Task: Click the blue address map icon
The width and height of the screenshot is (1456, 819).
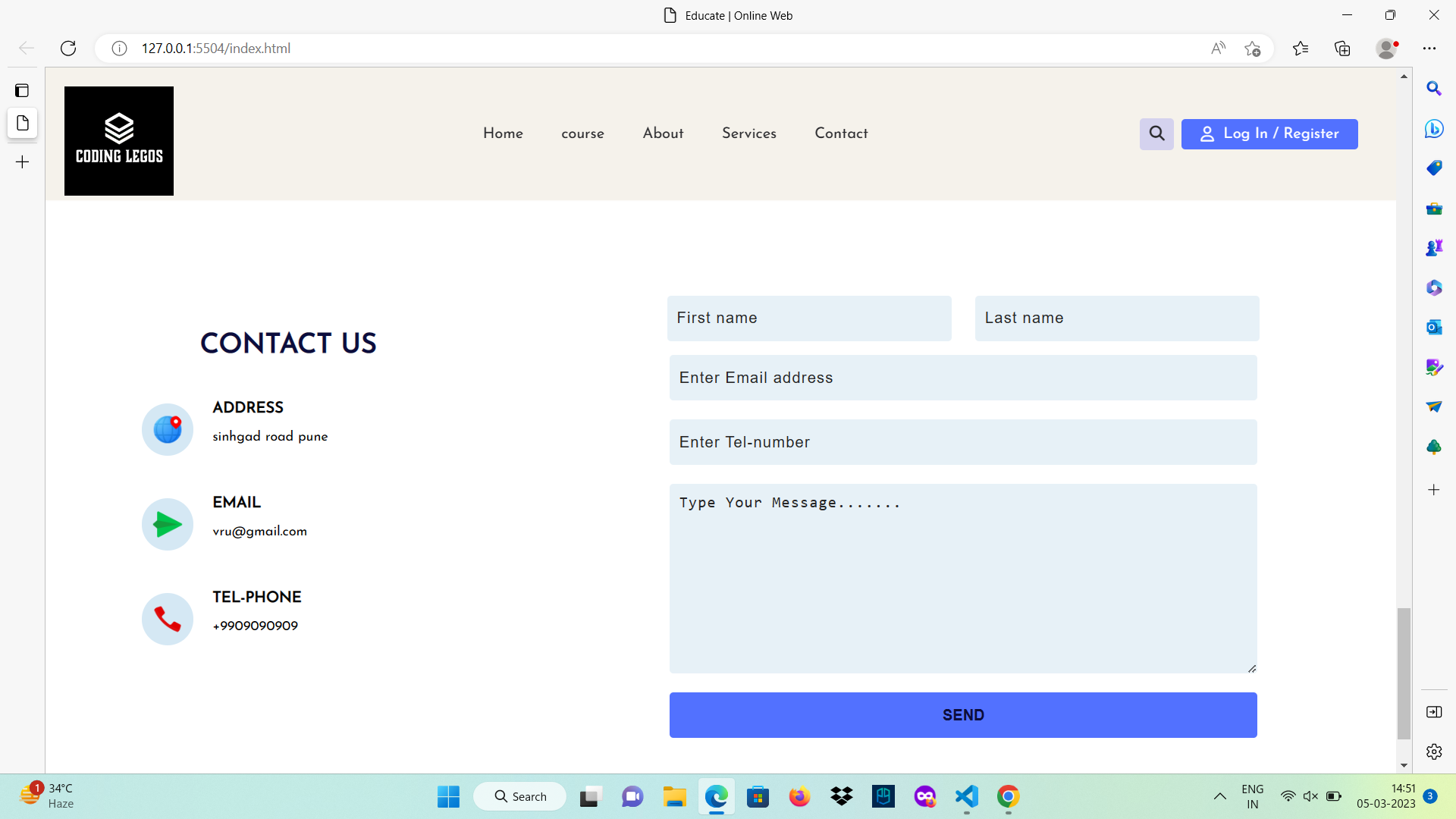Action: click(x=167, y=429)
